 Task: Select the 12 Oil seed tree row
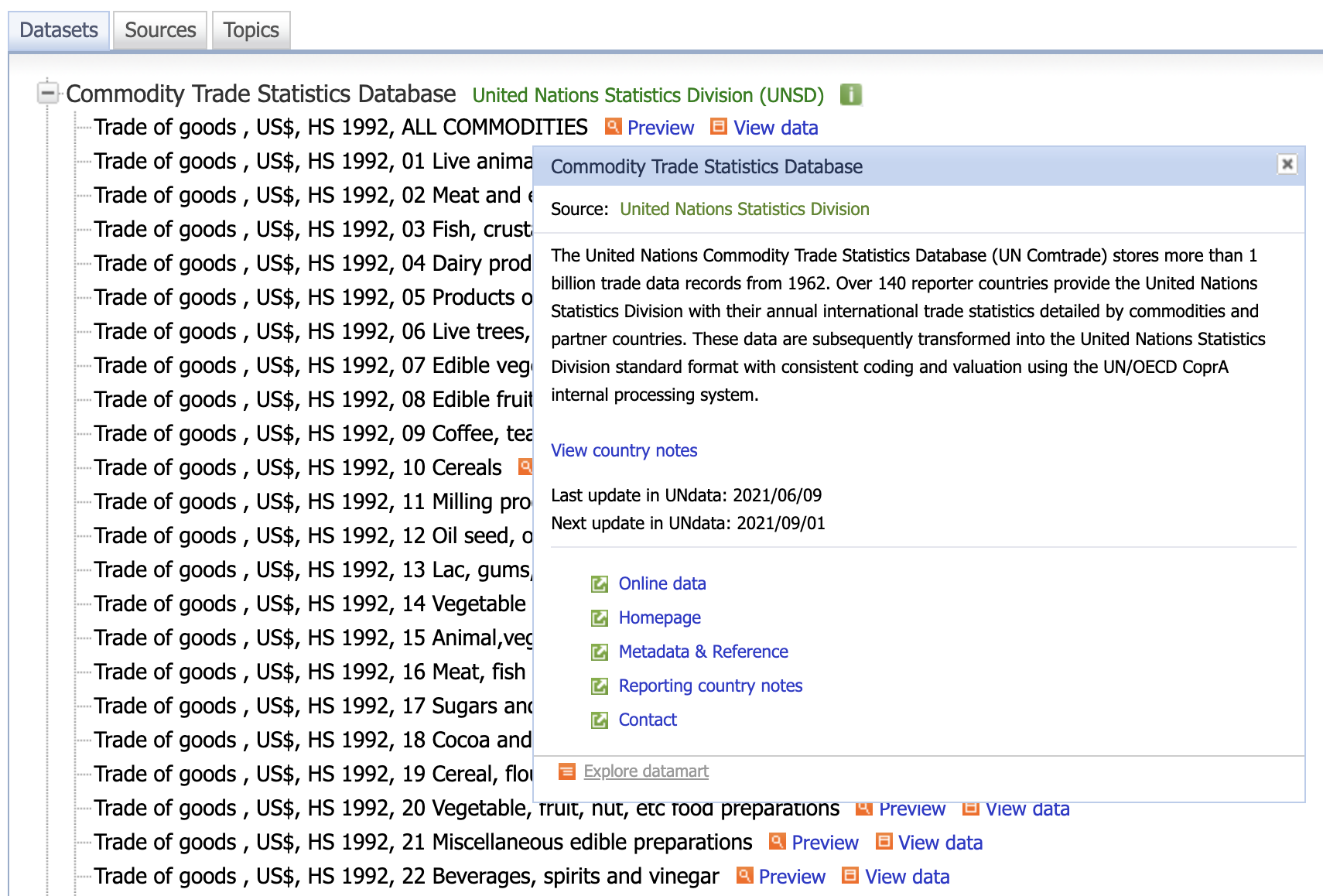pyautogui.click(x=313, y=535)
